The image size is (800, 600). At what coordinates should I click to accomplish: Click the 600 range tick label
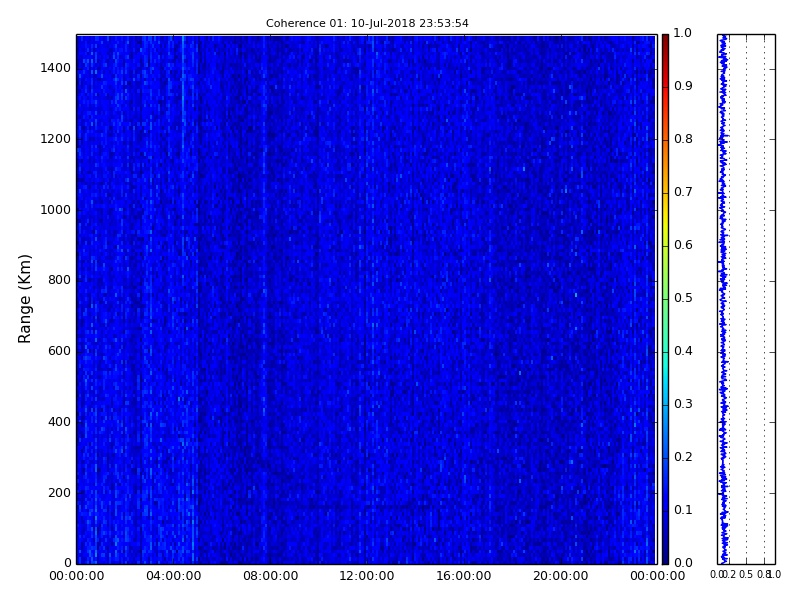[x=59, y=351]
